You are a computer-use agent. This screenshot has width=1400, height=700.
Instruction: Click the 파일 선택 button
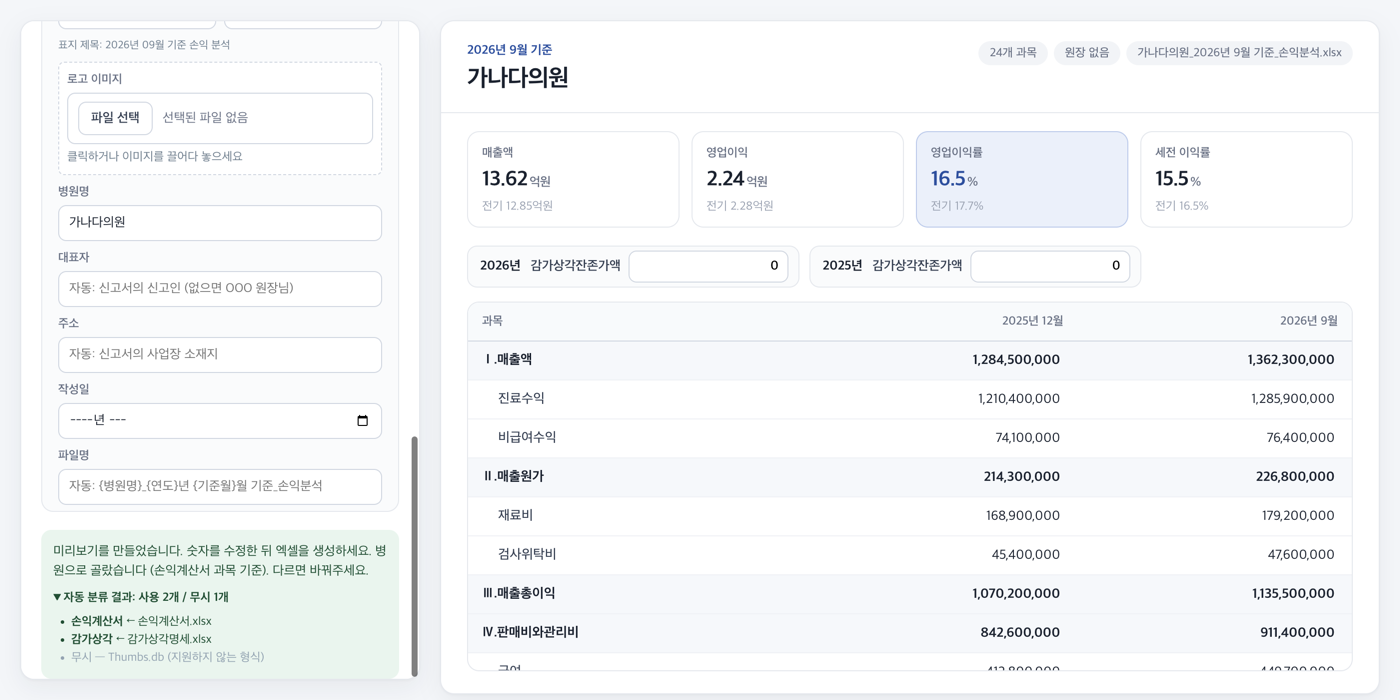[x=115, y=118]
